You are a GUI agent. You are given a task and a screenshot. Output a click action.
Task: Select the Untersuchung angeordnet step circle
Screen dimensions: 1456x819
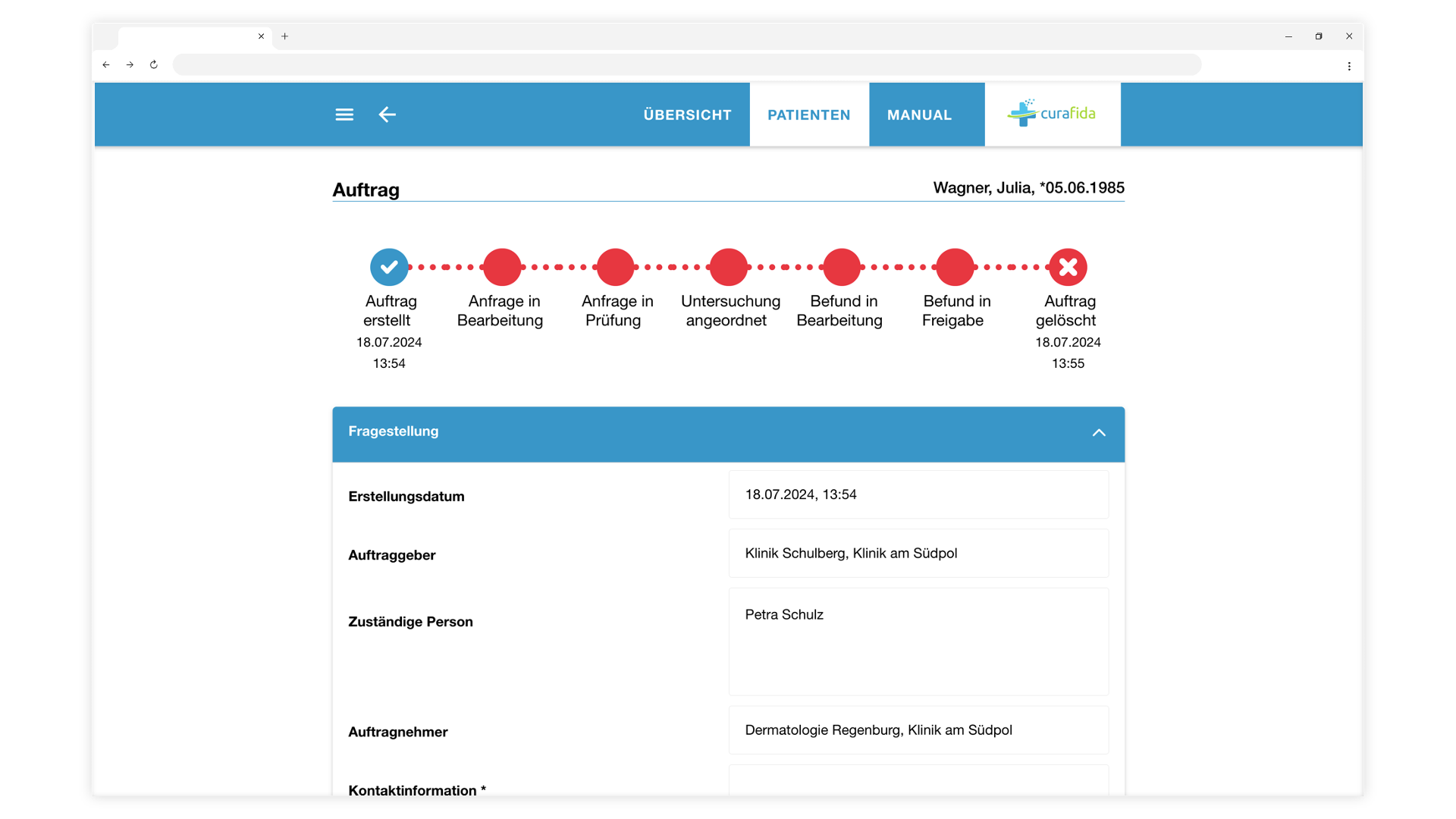728,267
